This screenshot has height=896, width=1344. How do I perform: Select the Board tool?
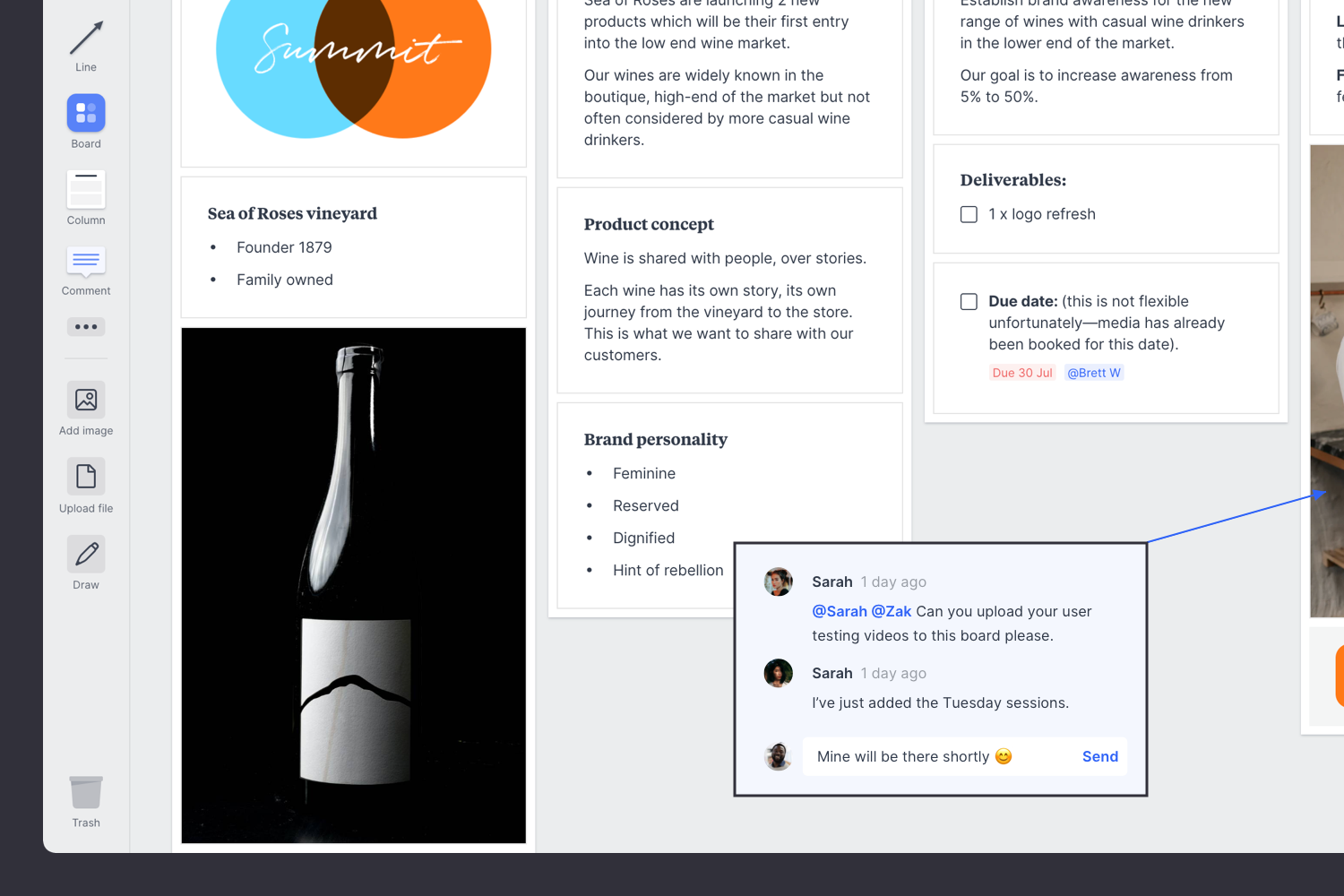coord(85,113)
